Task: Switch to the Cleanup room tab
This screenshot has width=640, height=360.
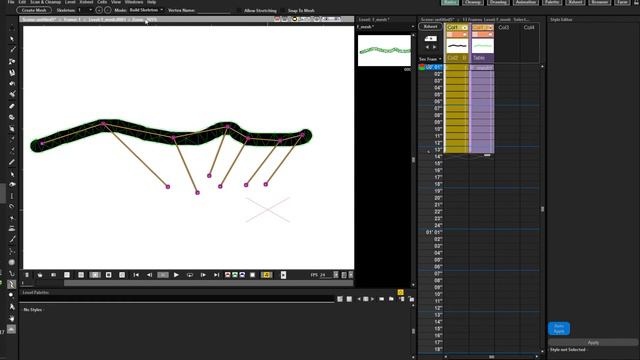Action: click(x=473, y=2)
